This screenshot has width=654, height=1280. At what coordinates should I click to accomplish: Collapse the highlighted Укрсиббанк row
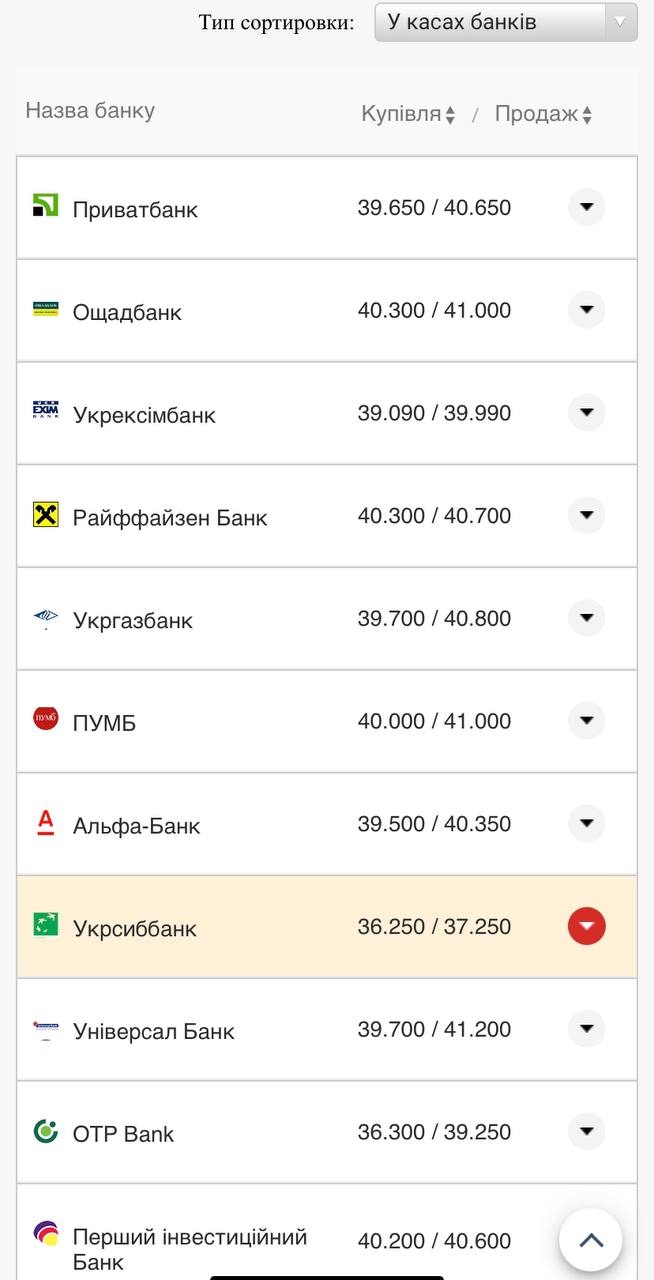pyautogui.click(x=587, y=926)
